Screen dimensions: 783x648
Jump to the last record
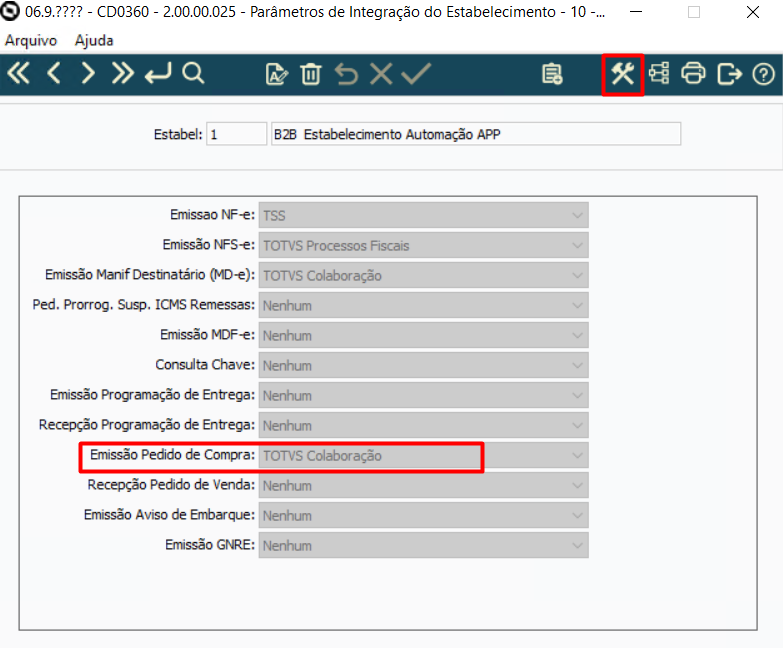tap(123, 74)
